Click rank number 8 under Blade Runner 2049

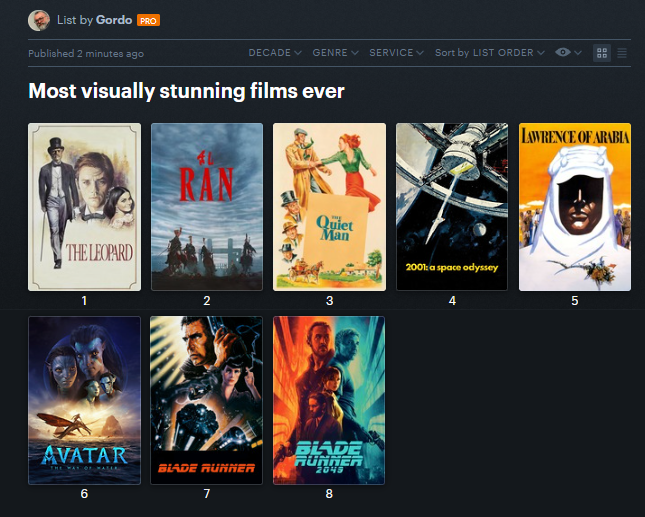pos(329,494)
